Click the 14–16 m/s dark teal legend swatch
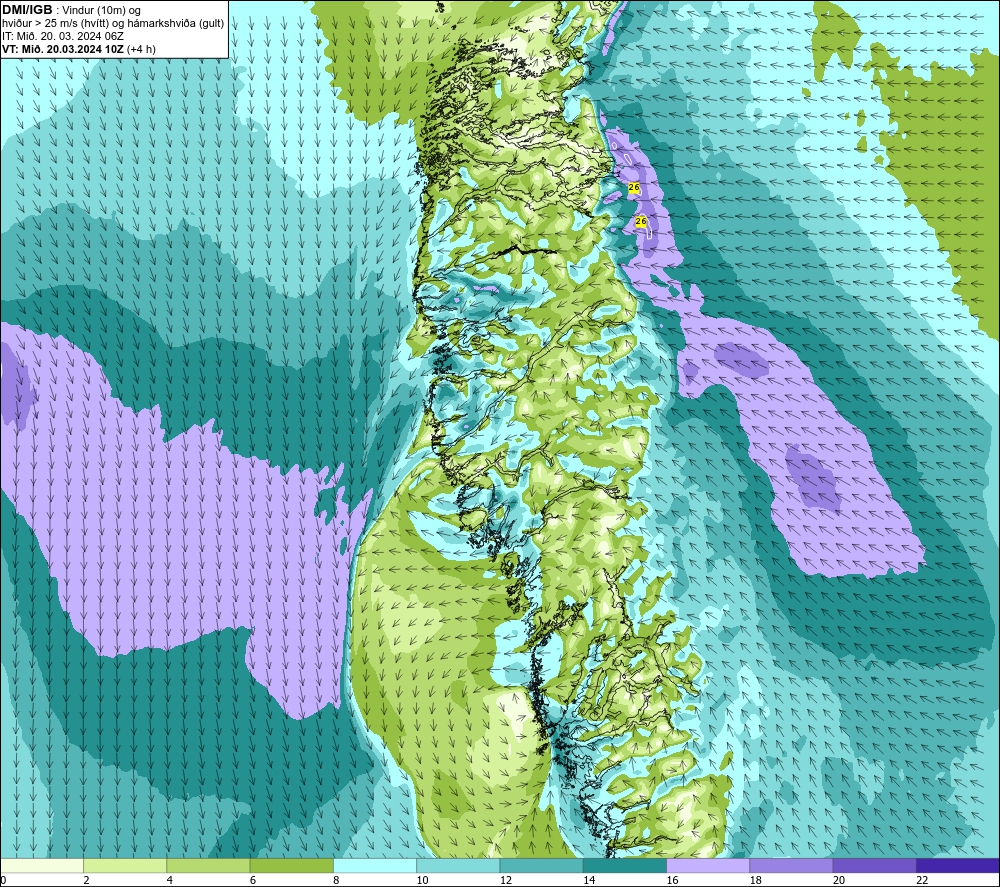The height and width of the screenshot is (887, 1000). tap(625, 865)
